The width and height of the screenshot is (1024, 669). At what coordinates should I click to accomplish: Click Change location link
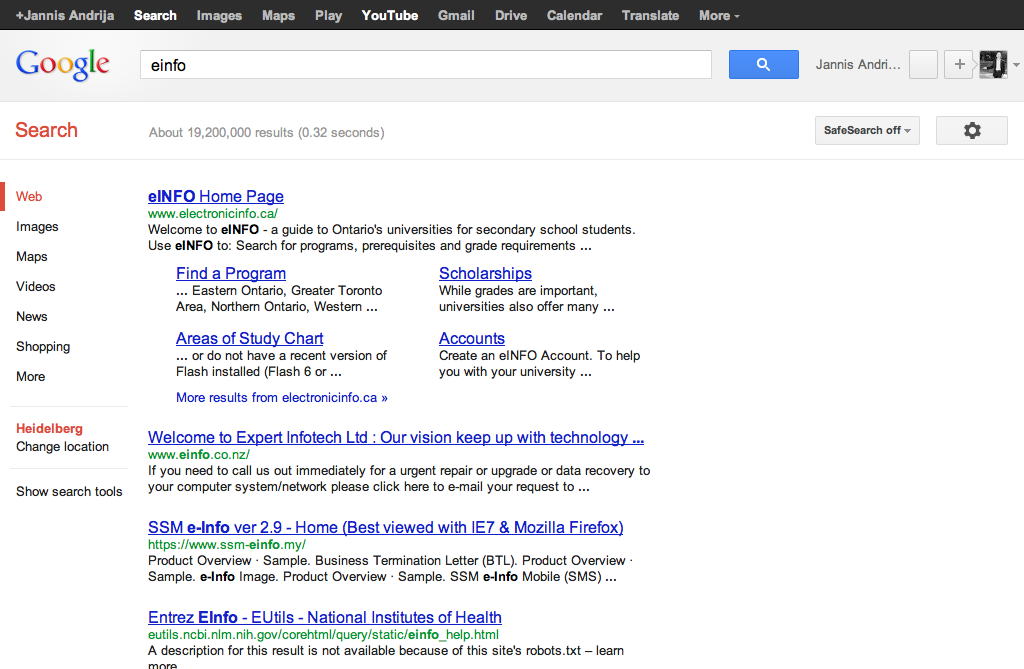click(x=63, y=446)
